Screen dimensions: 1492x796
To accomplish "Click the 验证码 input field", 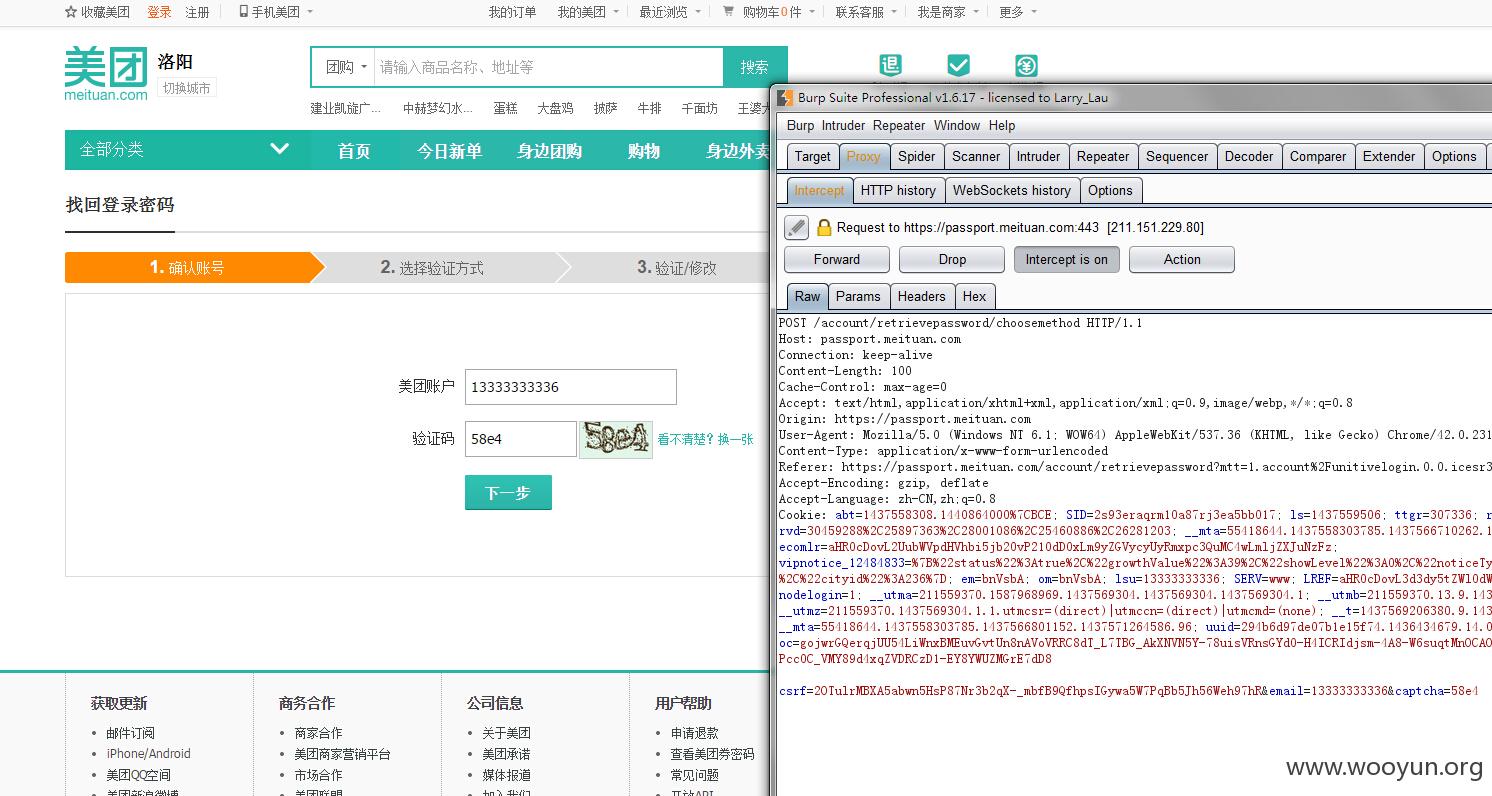I will tap(521, 439).
